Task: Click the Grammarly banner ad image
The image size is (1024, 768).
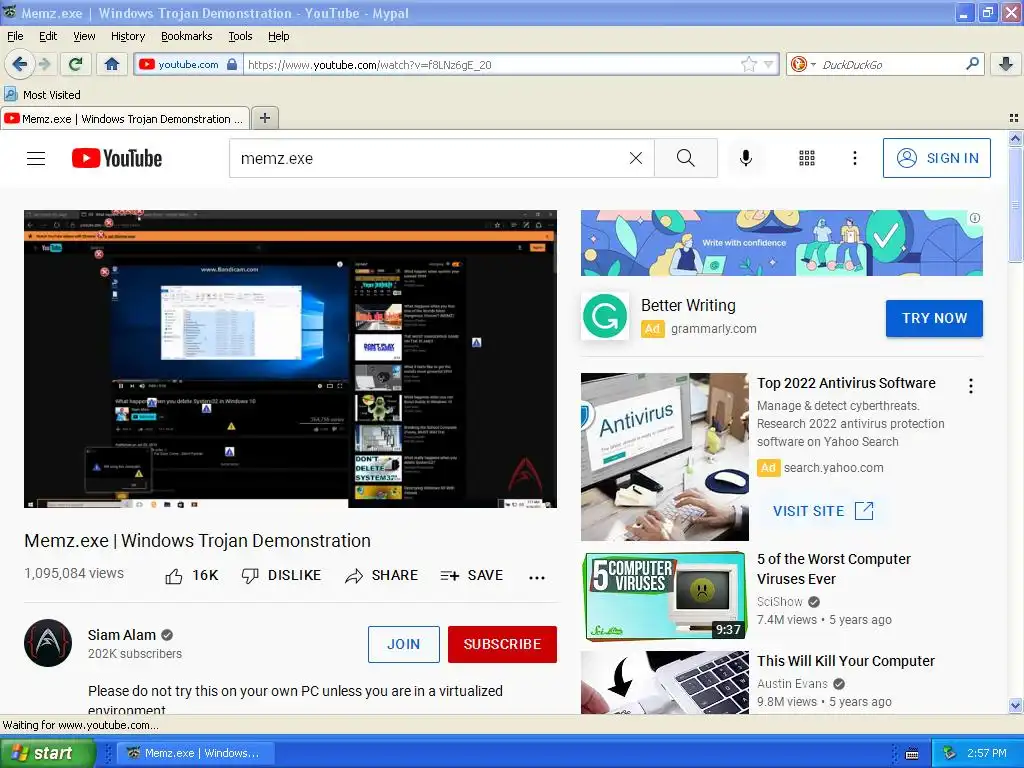Action: coord(782,243)
